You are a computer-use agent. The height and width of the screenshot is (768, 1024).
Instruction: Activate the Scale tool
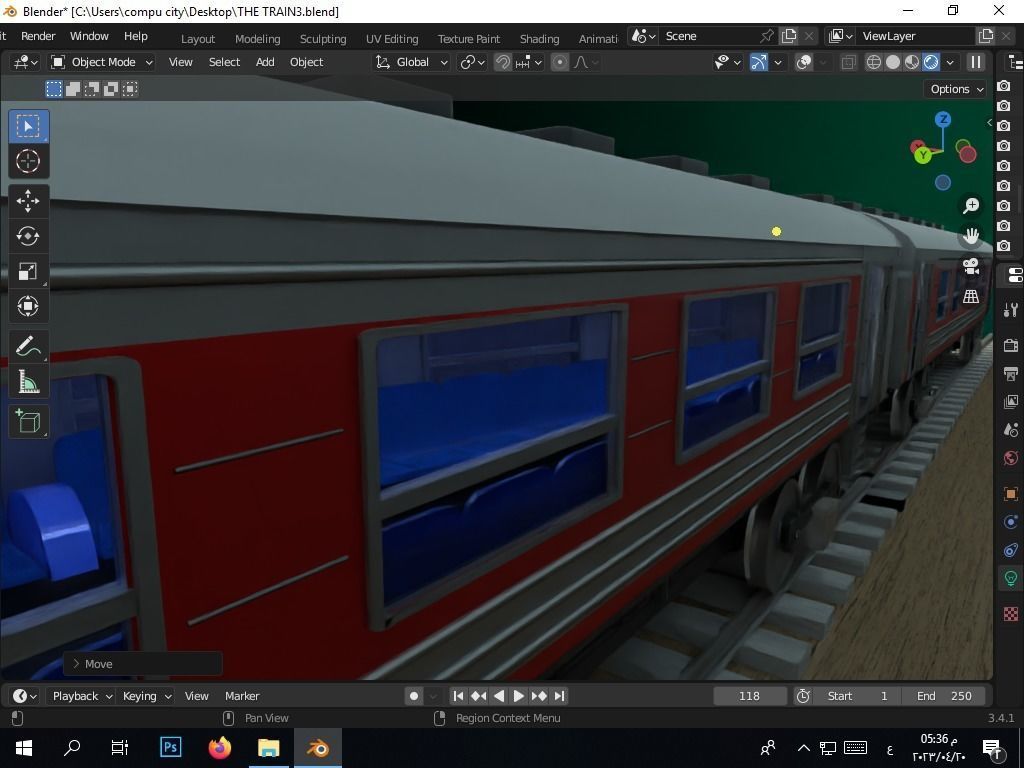27,271
